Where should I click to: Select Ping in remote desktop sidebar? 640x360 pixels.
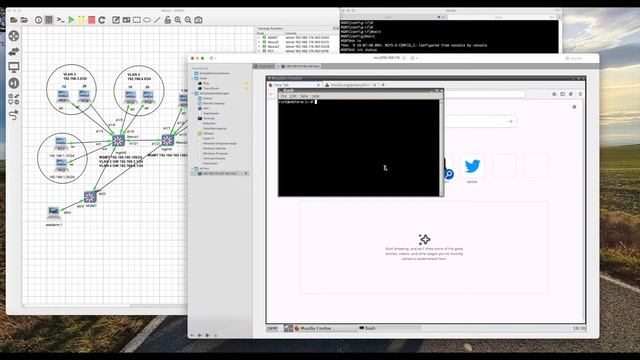206,83
